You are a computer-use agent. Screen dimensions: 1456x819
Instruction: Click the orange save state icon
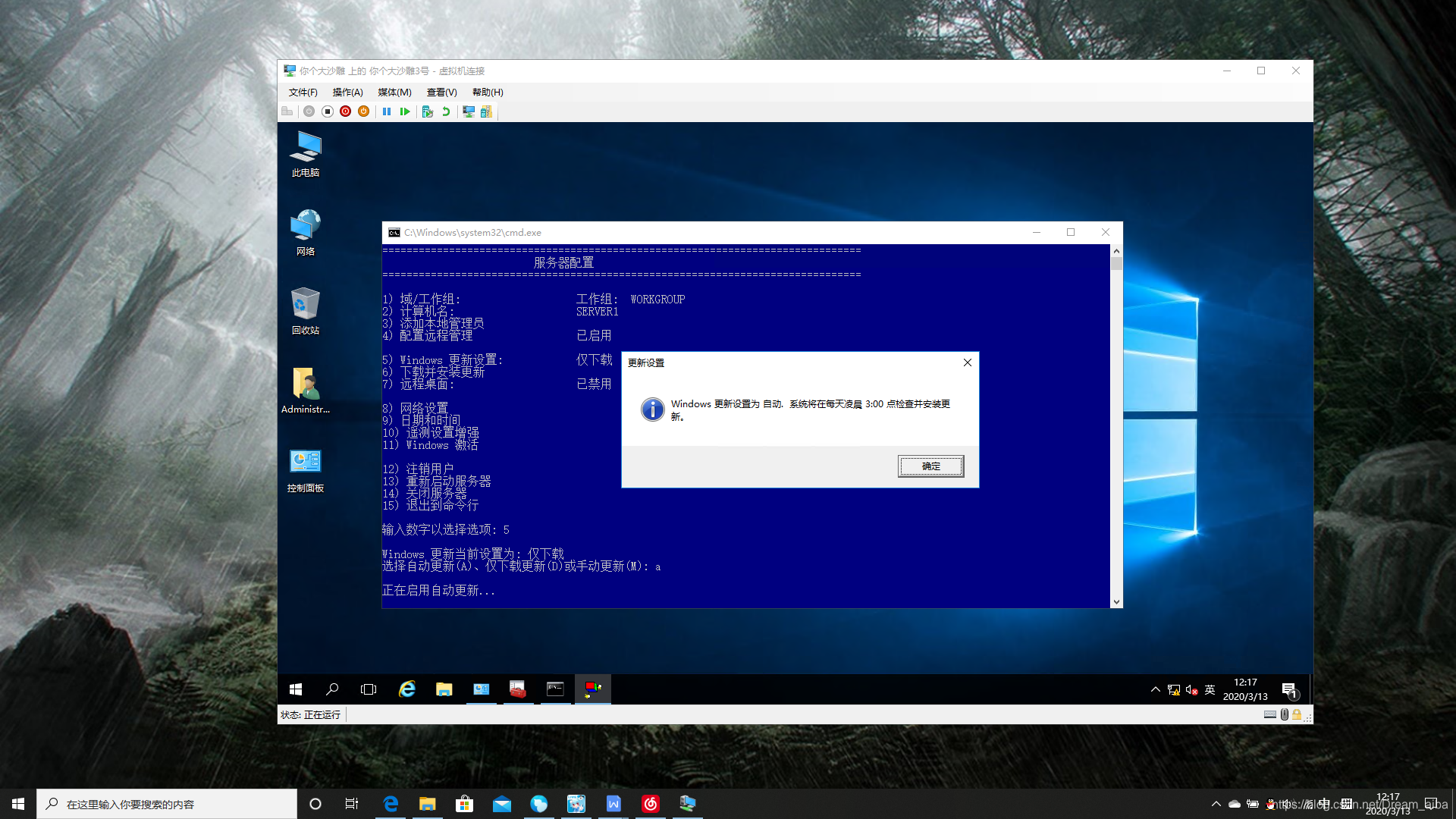[x=364, y=111]
